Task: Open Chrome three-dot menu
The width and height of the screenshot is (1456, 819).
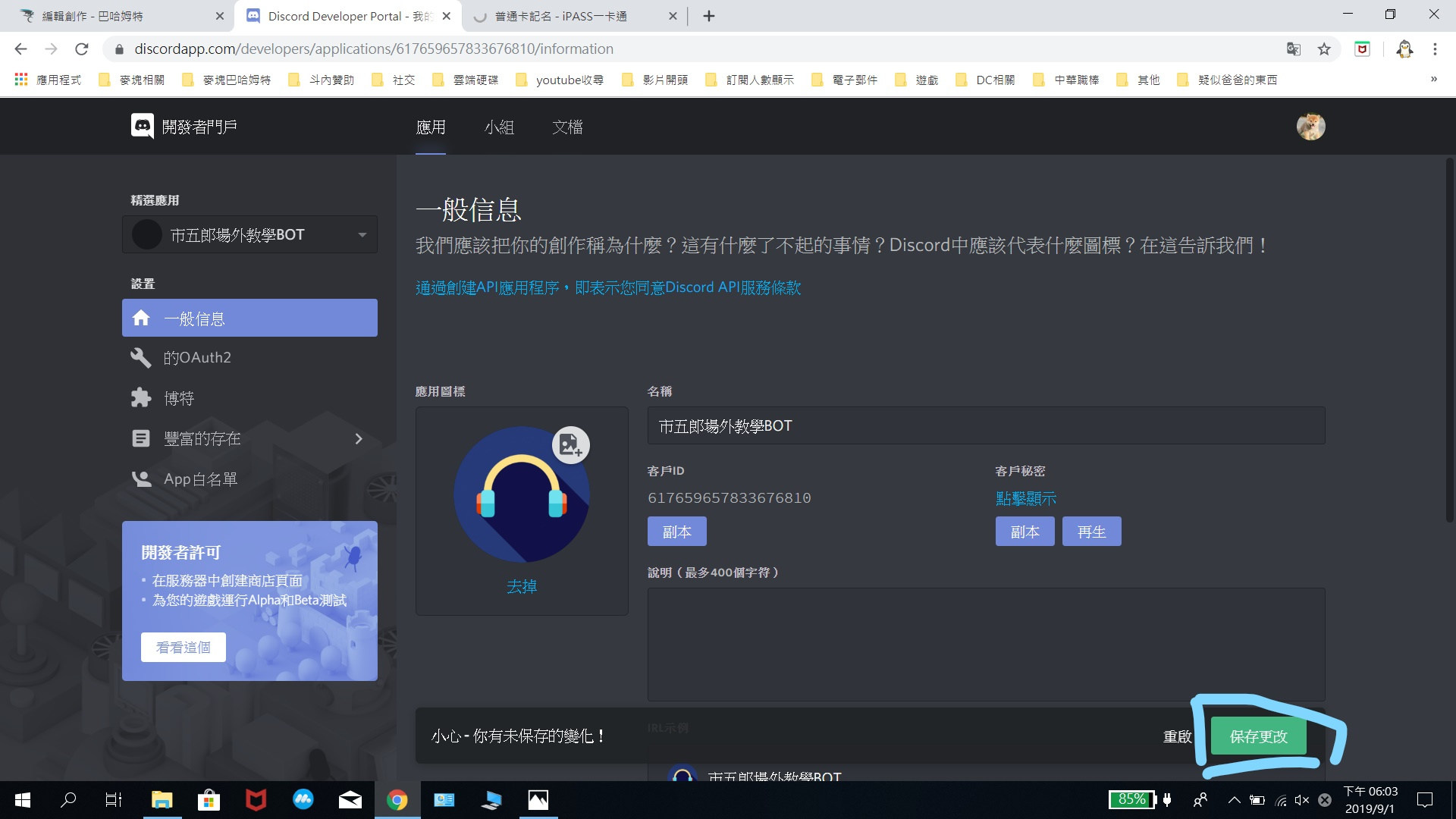Action: (x=1435, y=49)
